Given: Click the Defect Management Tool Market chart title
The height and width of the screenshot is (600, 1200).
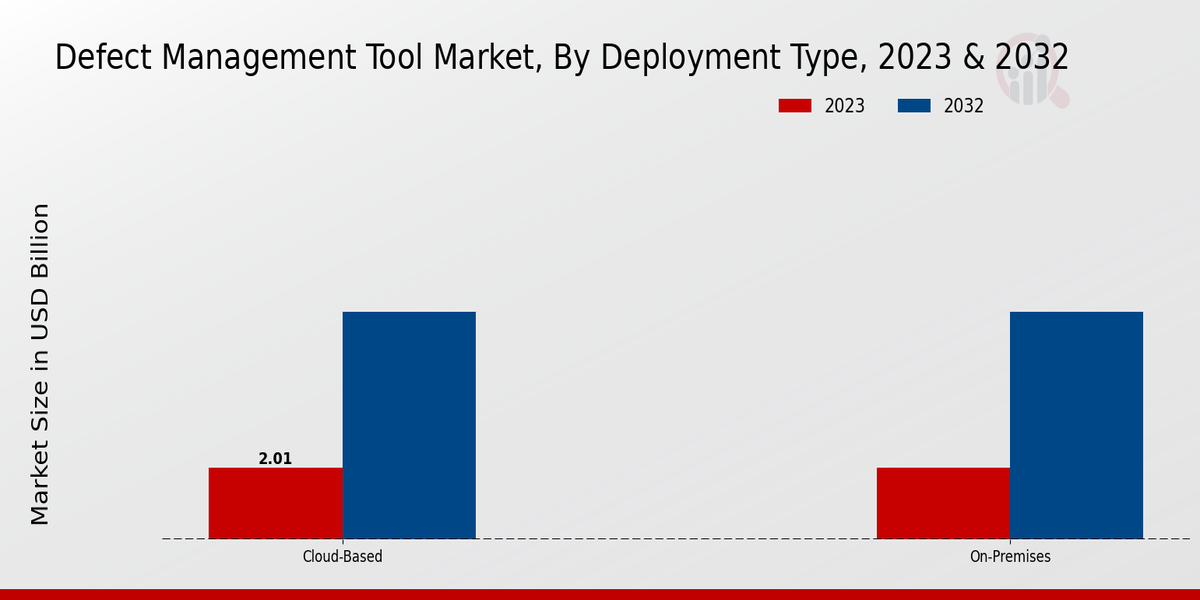Looking at the screenshot, I should (x=561, y=57).
